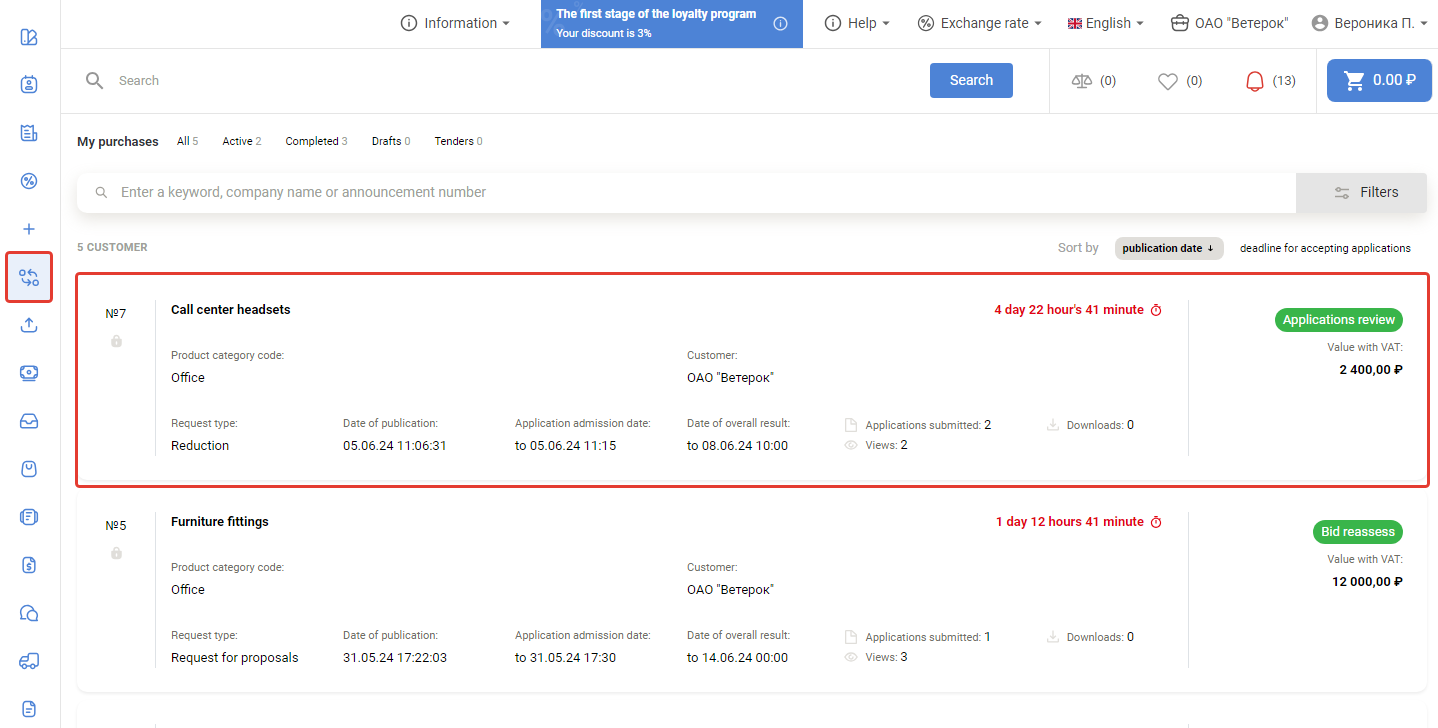This screenshot has width=1438, height=728.
Task: Open the banknote payments sidebar icon
Action: (29, 373)
